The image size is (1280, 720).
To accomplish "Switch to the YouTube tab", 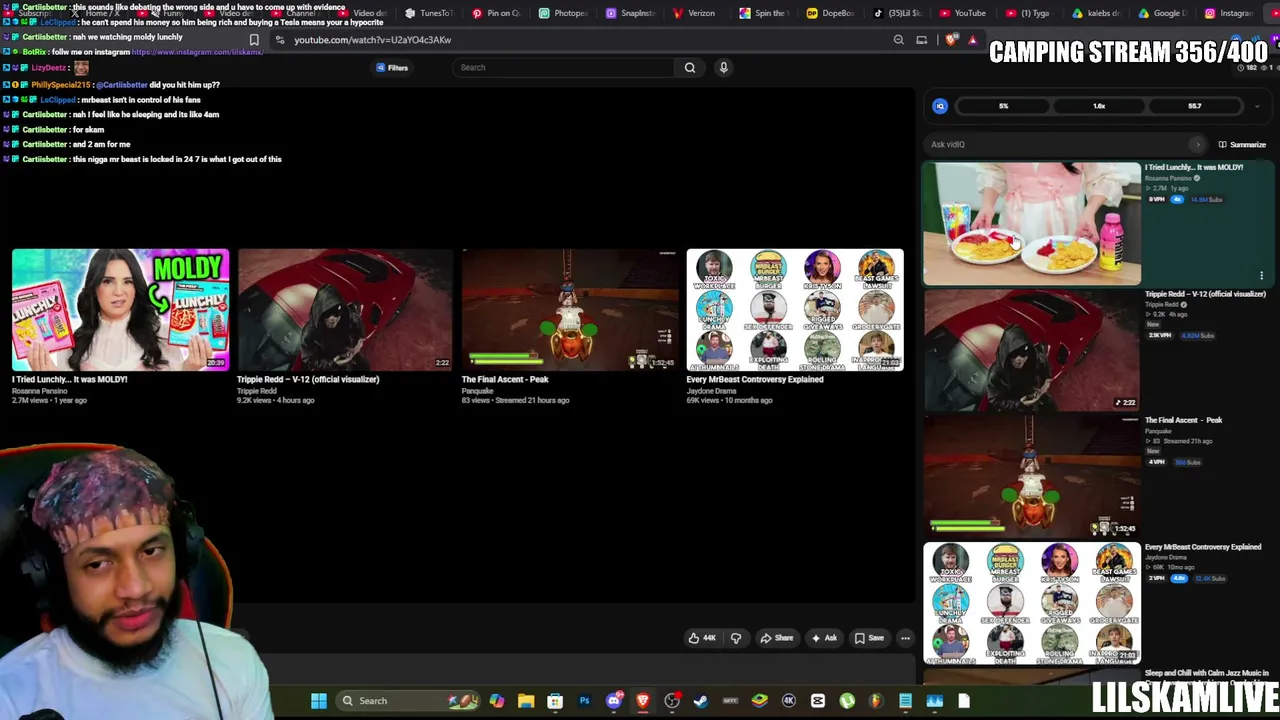I will [x=962, y=13].
